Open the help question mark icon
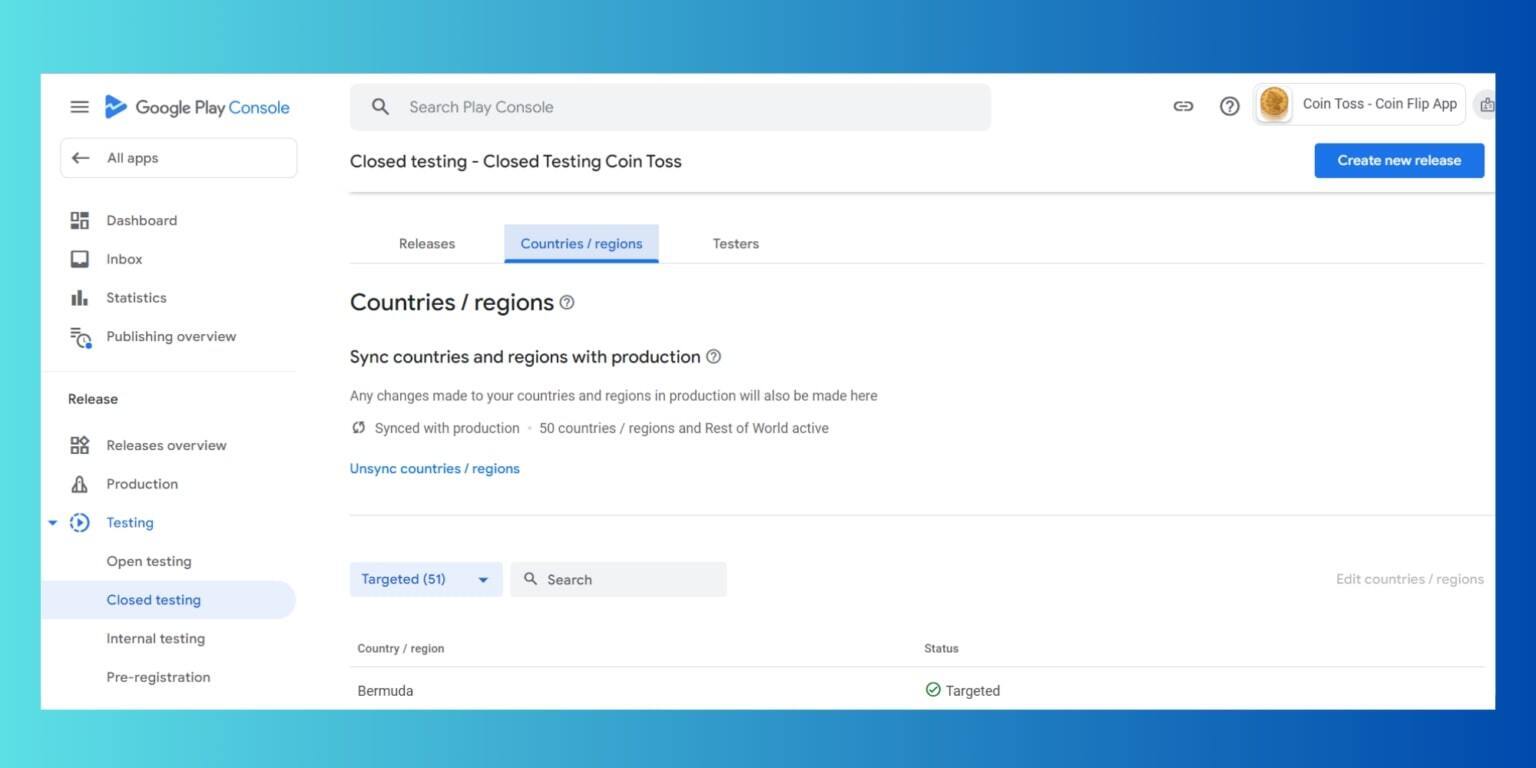1536x768 pixels. coord(1229,106)
